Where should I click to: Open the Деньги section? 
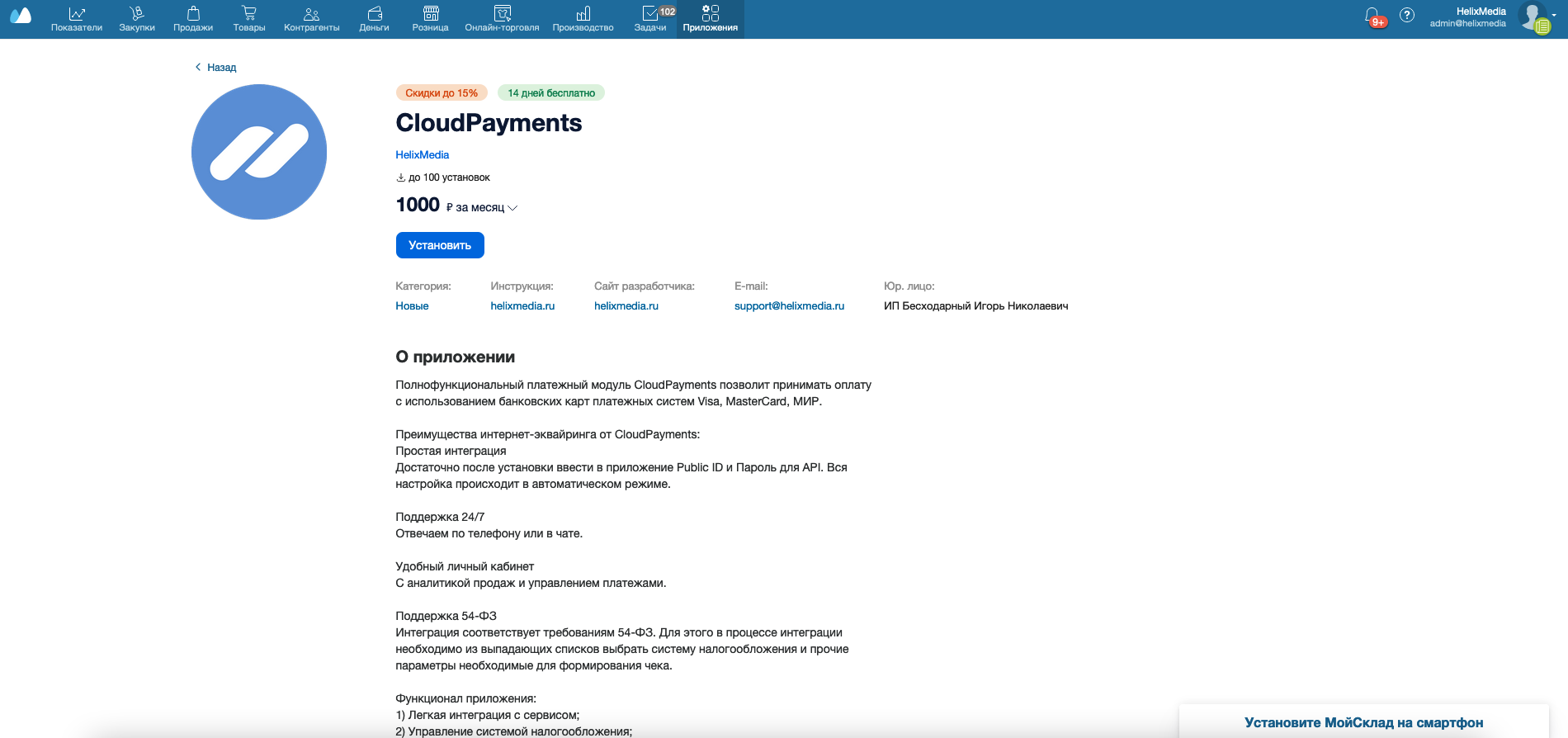pyautogui.click(x=374, y=19)
